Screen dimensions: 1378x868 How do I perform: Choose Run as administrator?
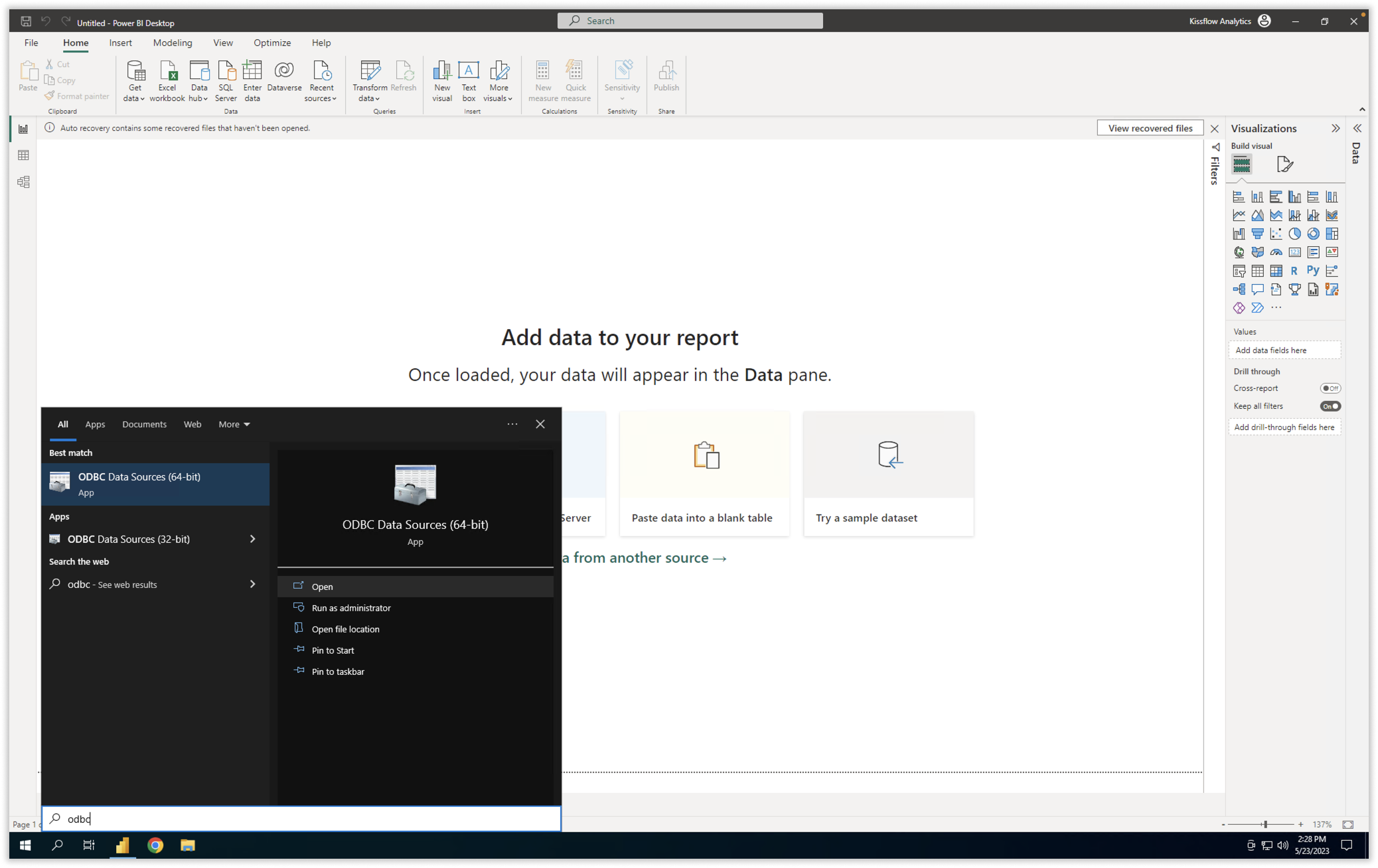tap(416, 608)
